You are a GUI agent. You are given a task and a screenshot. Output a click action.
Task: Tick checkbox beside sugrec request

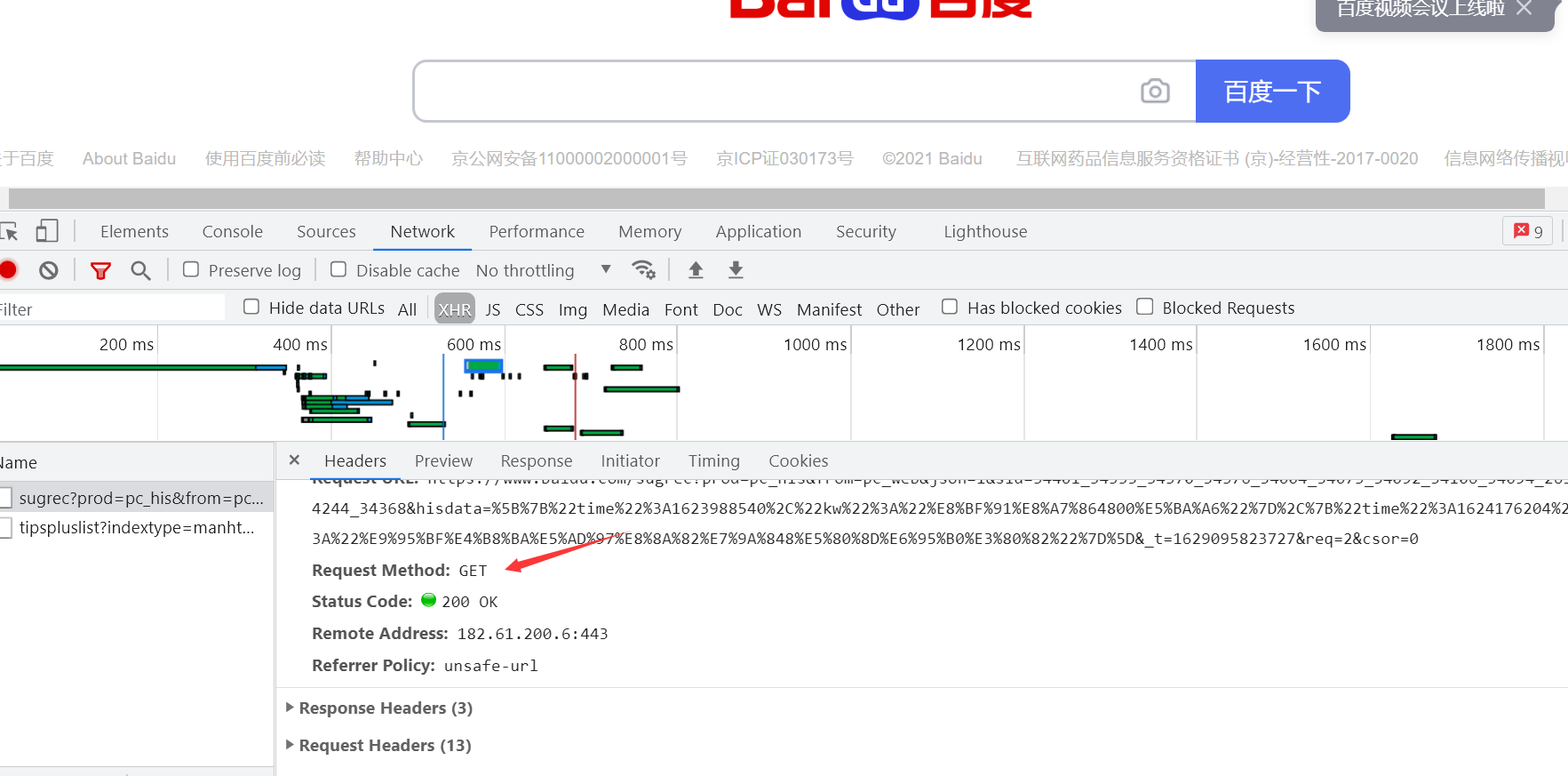tap(5, 498)
